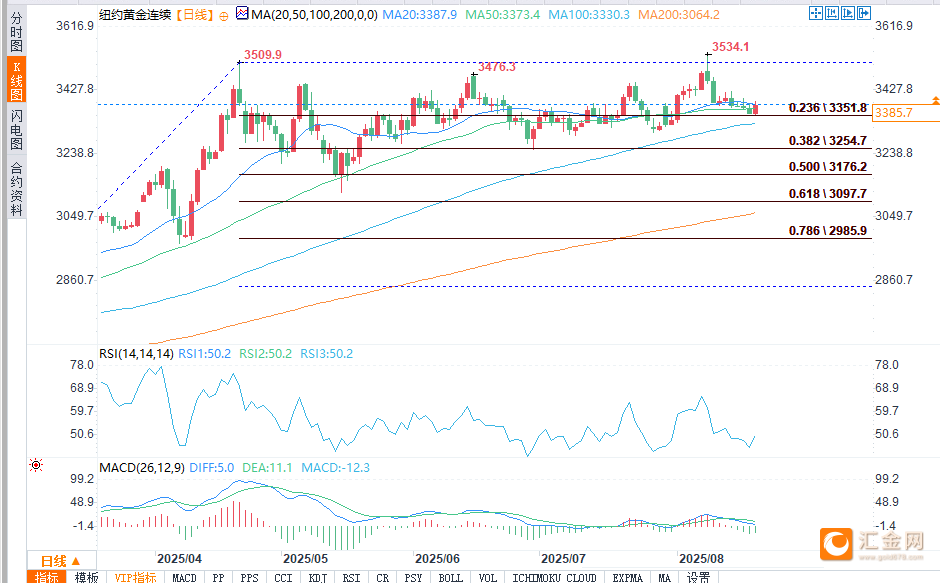Select the RSI indicator button in bottom bar
This screenshot has width=940, height=583.
click(x=351, y=577)
